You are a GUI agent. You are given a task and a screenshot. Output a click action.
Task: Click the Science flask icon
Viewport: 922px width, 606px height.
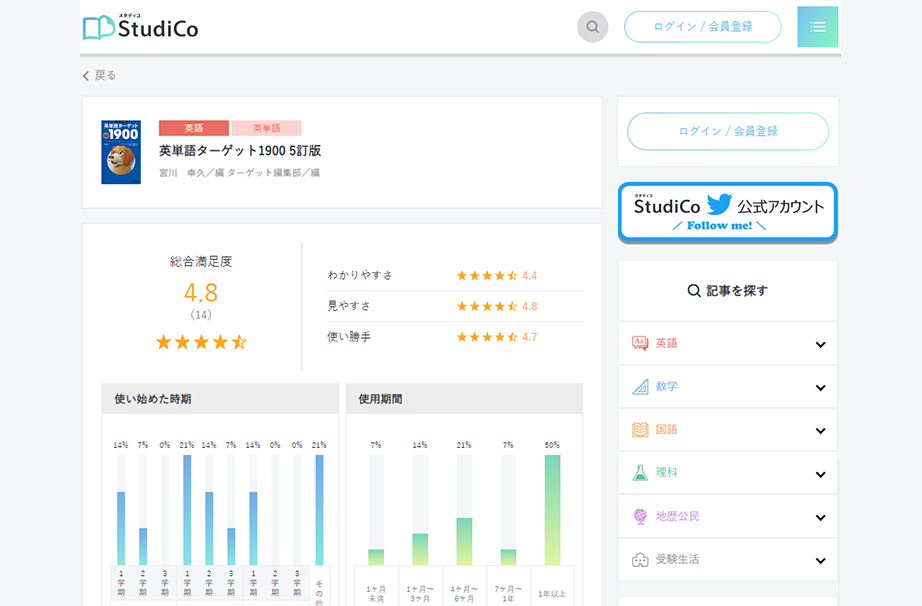(640, 472)
